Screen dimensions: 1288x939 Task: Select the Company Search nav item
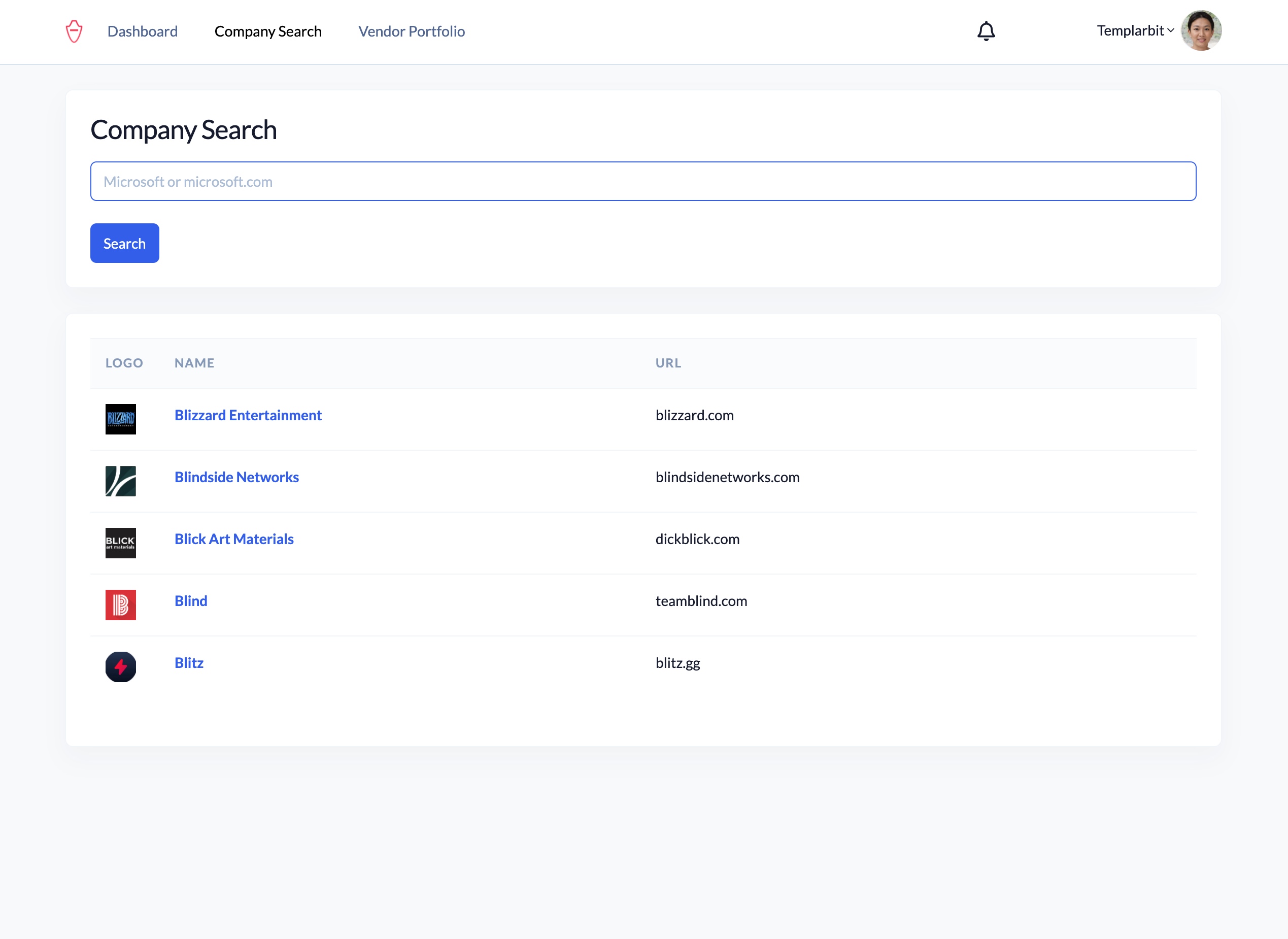coord(267,31)
